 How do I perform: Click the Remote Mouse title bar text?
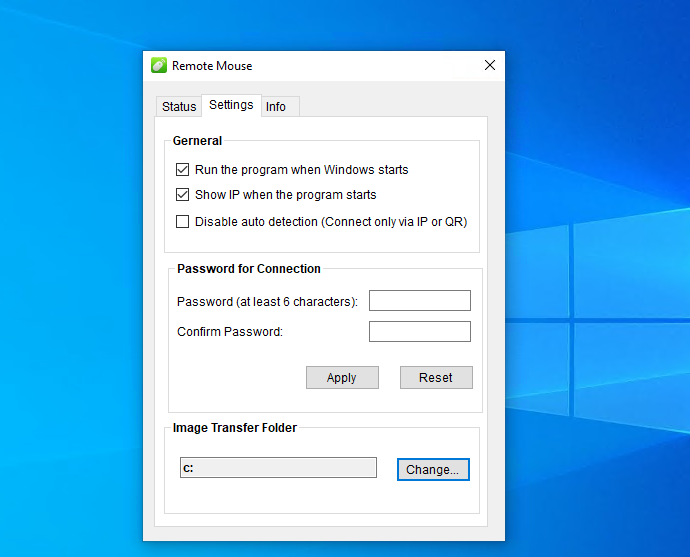point(212,66)
